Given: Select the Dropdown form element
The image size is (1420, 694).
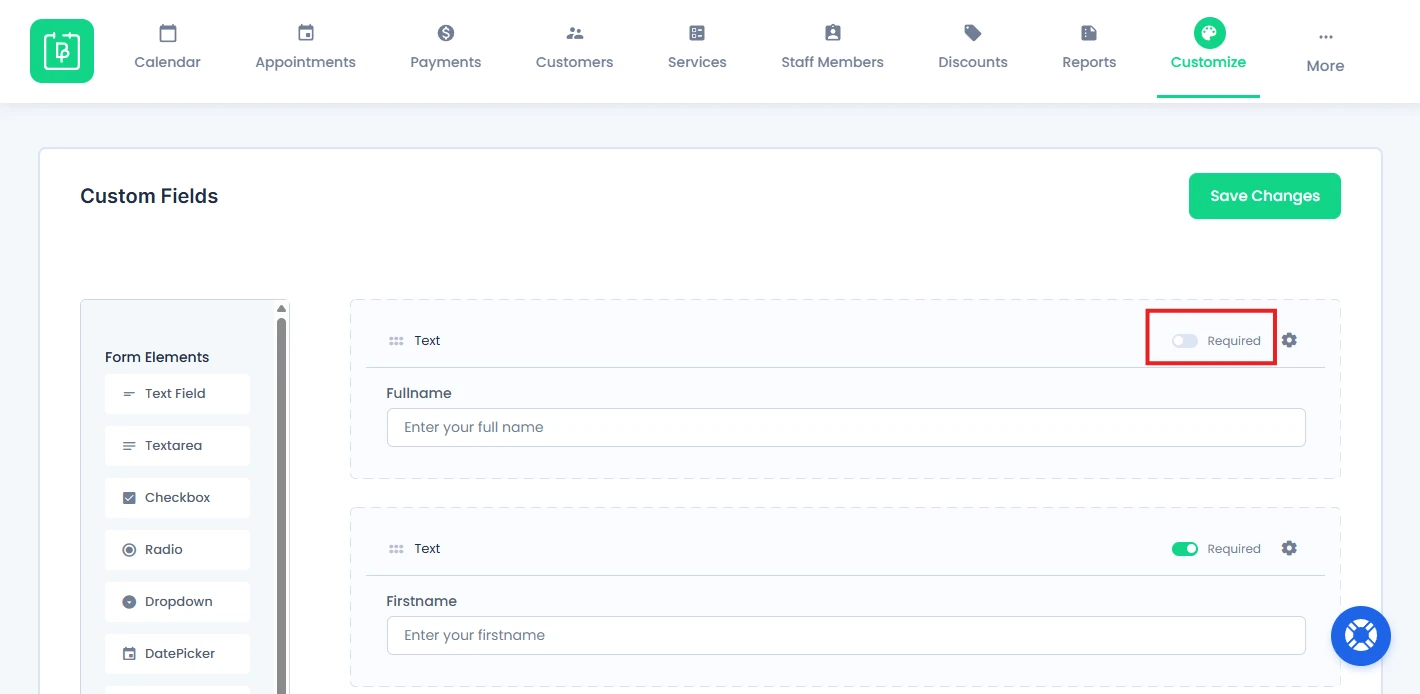Looking at the screenshot, I should click(x=177, y=602).
